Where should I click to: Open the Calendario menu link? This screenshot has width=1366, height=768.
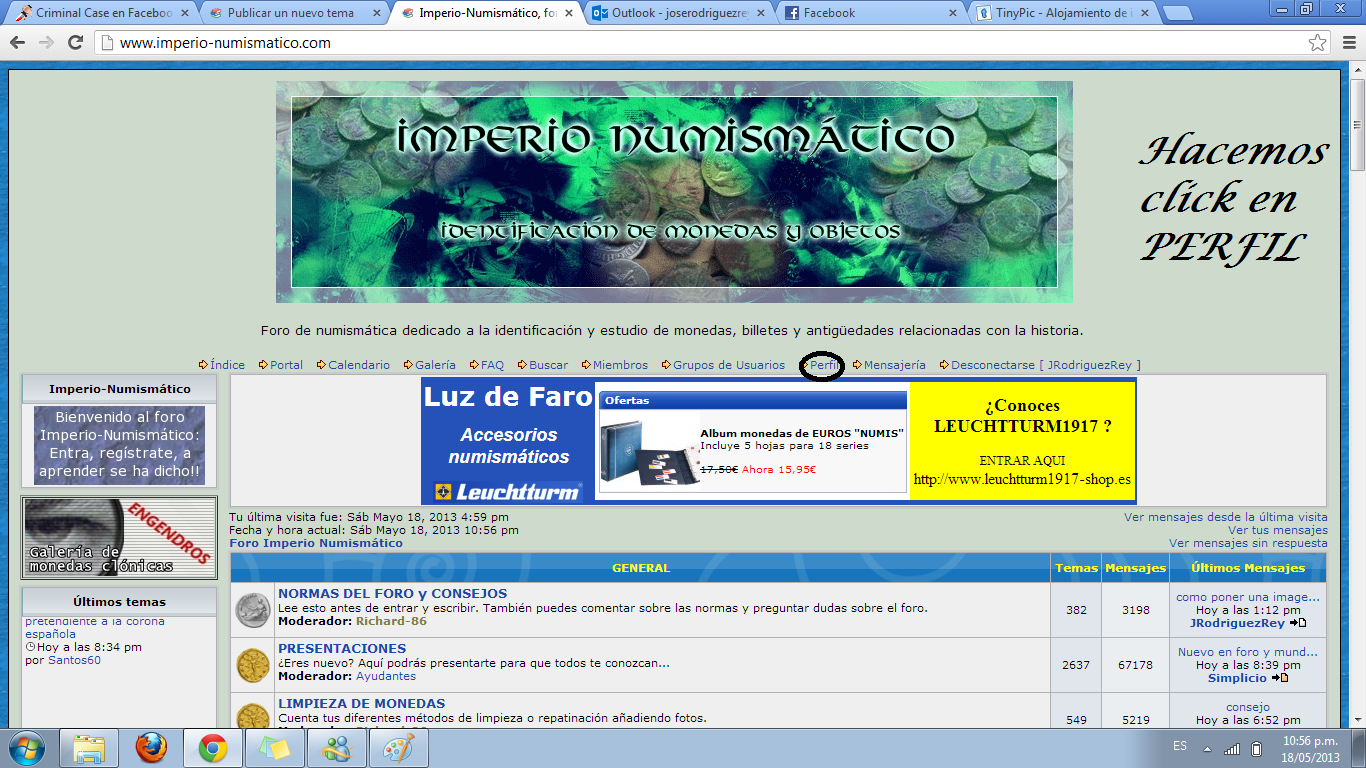click(x=359, y=365)
